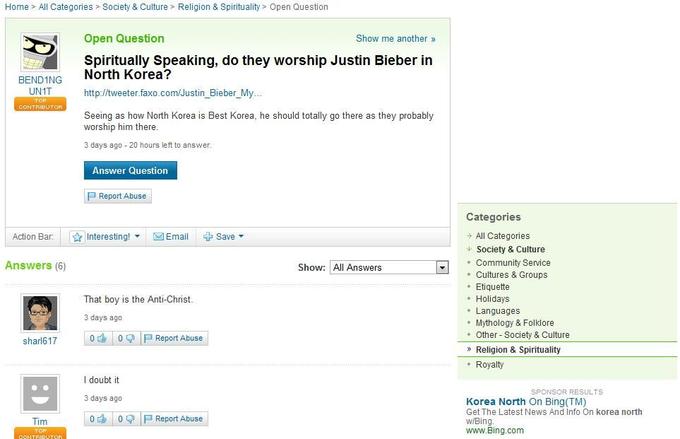Click Report Abuse under the question
The height and width of the screenshot is (439, 680).
pos(118,196)
